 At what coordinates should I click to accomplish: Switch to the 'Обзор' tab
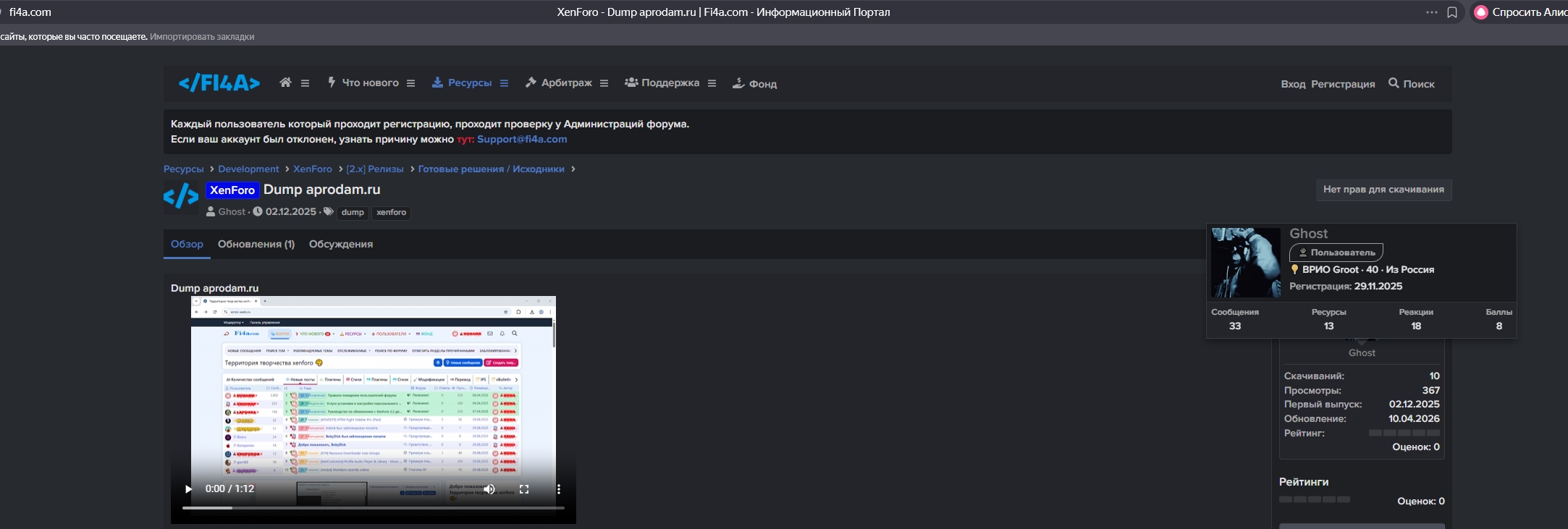tap(187, 245)
